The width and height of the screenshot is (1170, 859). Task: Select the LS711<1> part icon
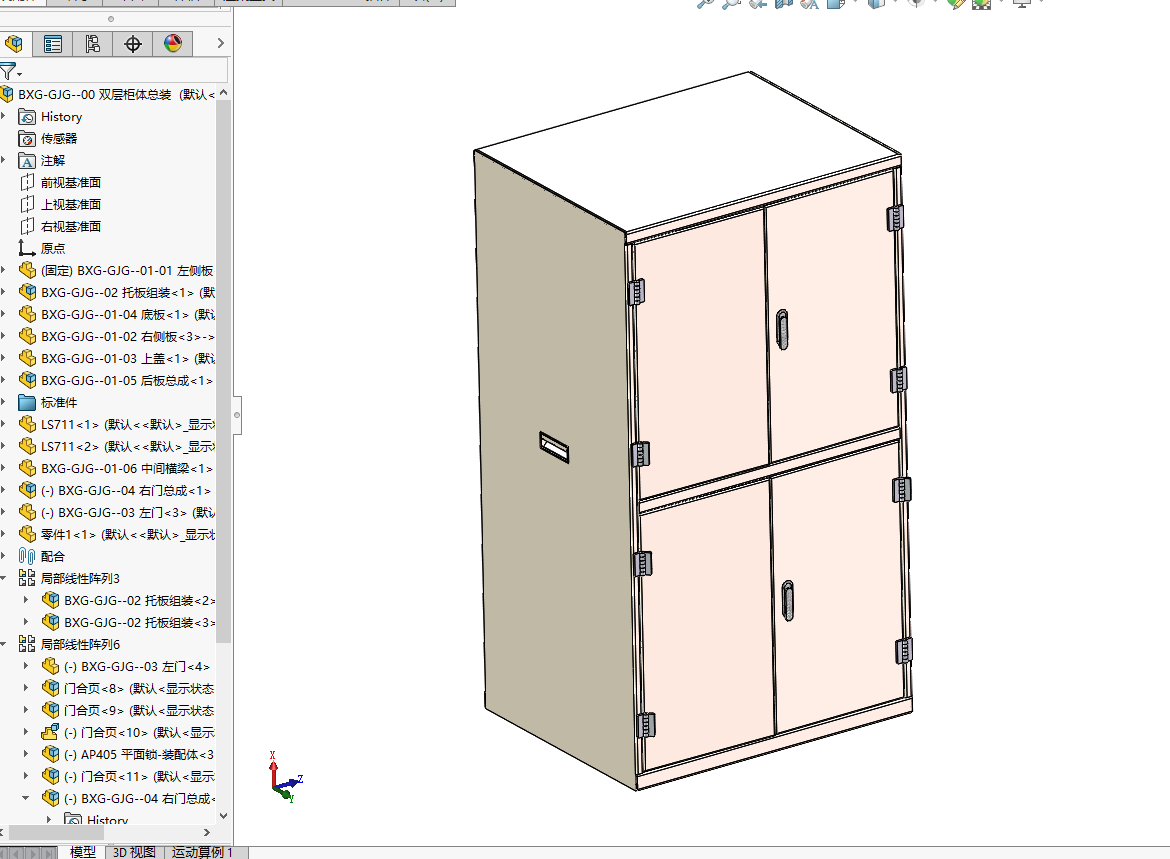tap(27, 424)
